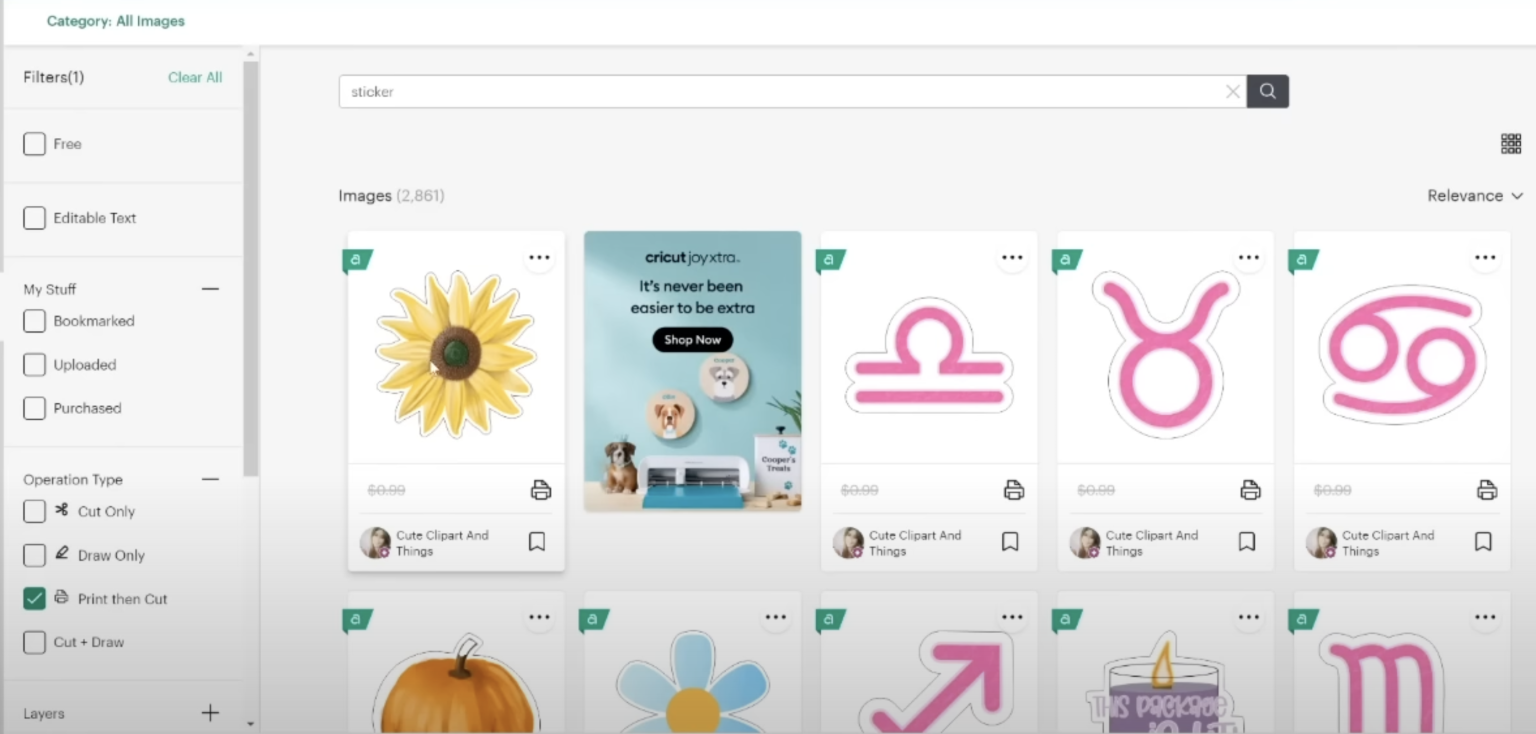
Task: Expand the Layers filter section
Action: 210,713
